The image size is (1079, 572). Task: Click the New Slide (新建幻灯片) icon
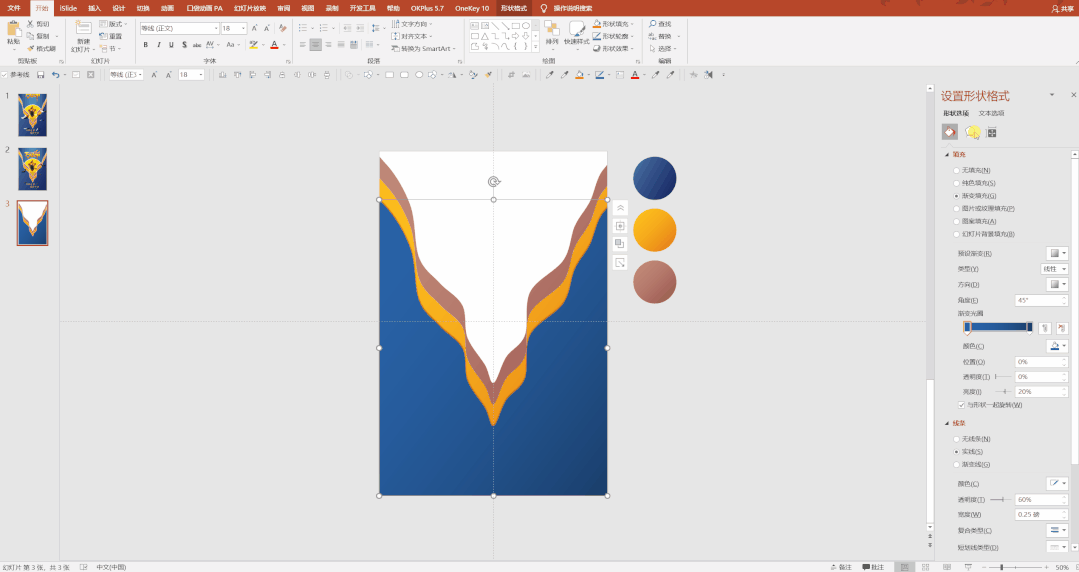(83, 28)
